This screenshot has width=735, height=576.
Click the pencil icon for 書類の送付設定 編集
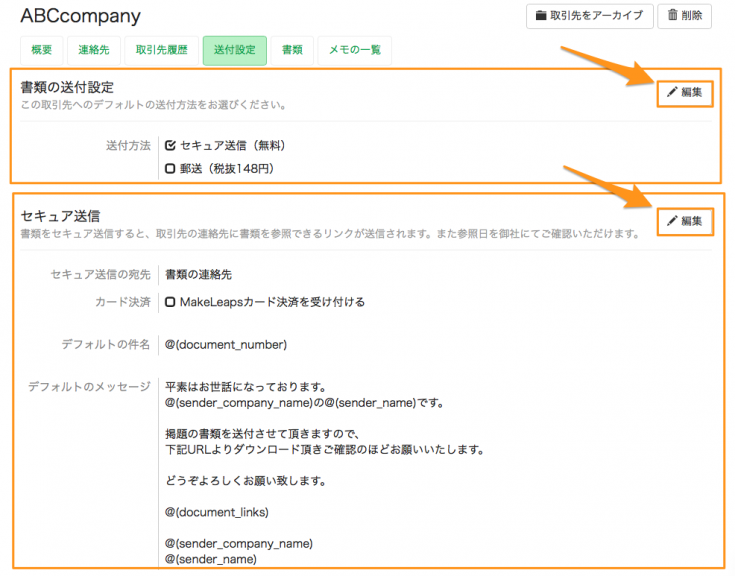pyautogui.click(x=672, y=93)
